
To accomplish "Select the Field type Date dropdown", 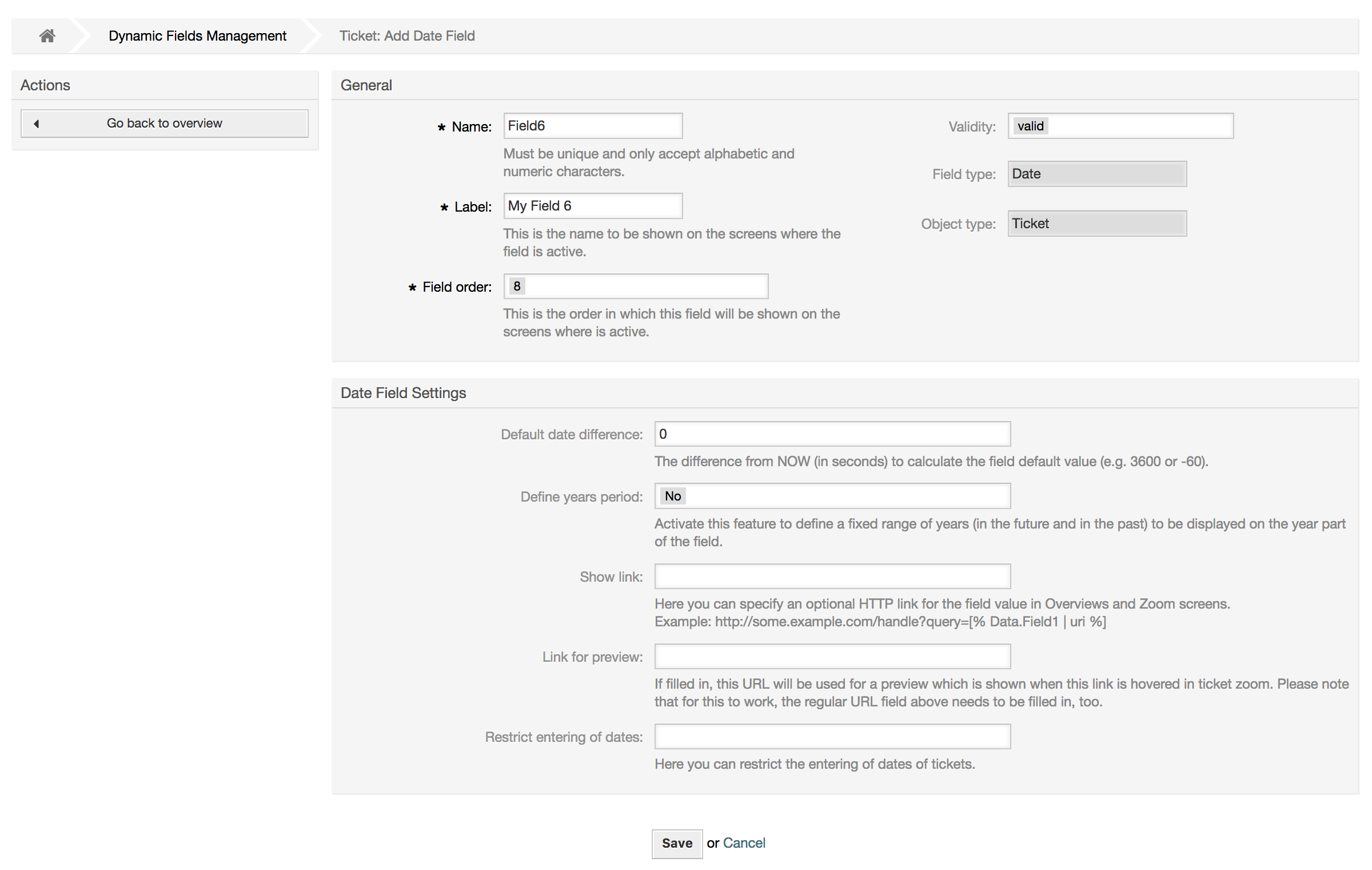I will (x=1097, y=173).
